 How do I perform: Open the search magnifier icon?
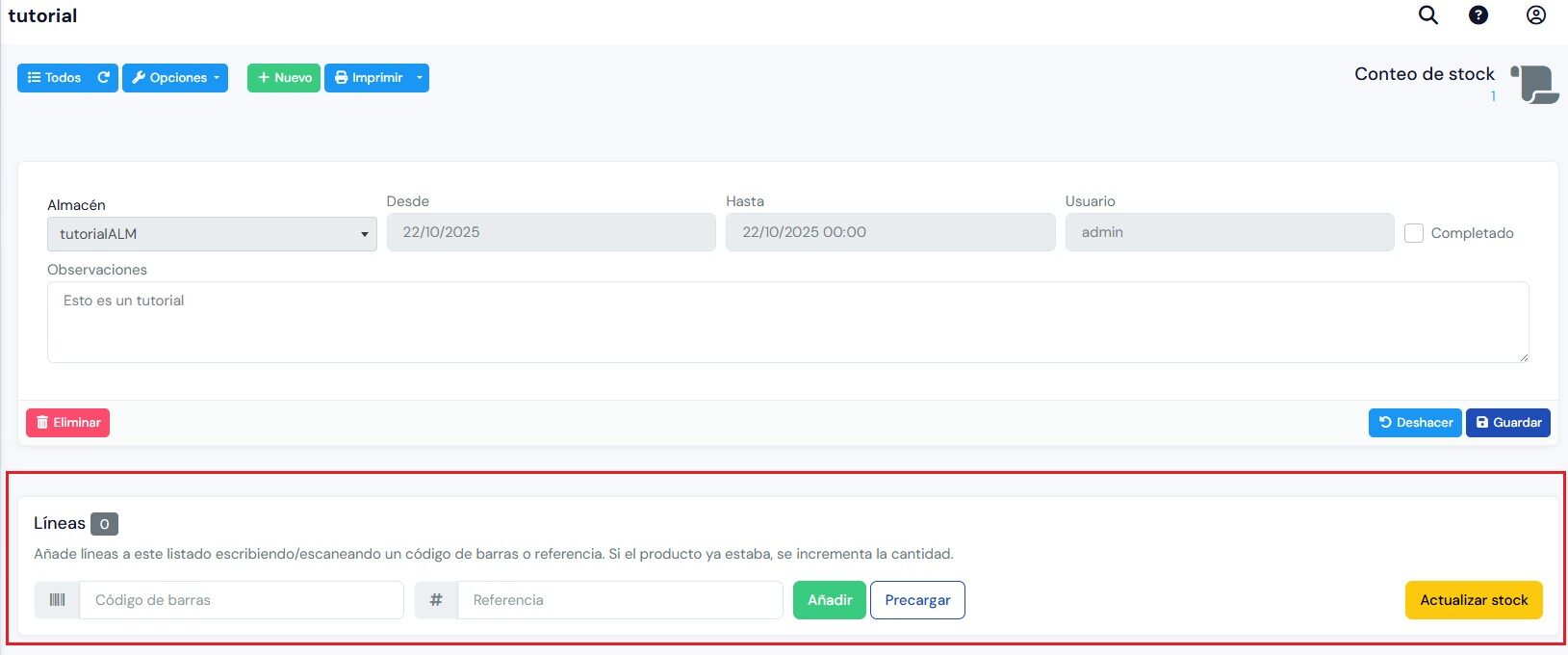pos(1428,15)
